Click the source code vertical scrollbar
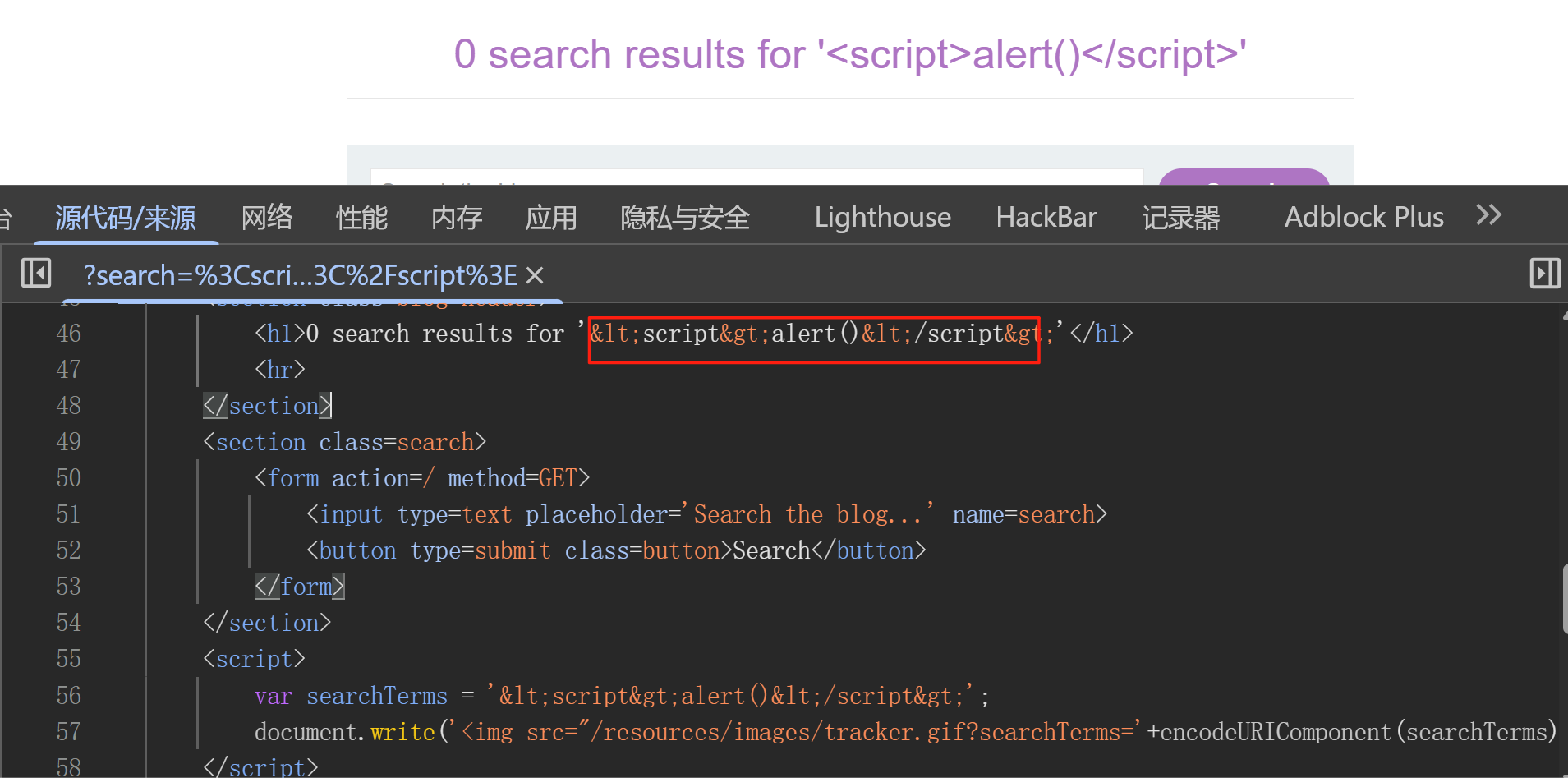Viewport: 1568px width, 778px height. (1565, 600)
